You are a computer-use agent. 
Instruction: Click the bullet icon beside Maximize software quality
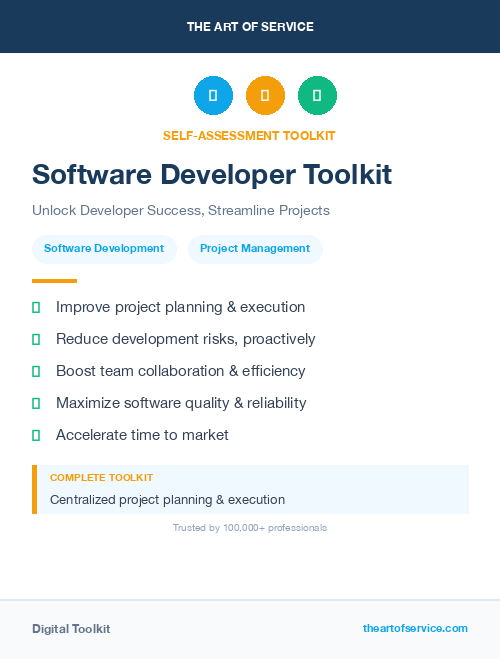click(36, 403)
